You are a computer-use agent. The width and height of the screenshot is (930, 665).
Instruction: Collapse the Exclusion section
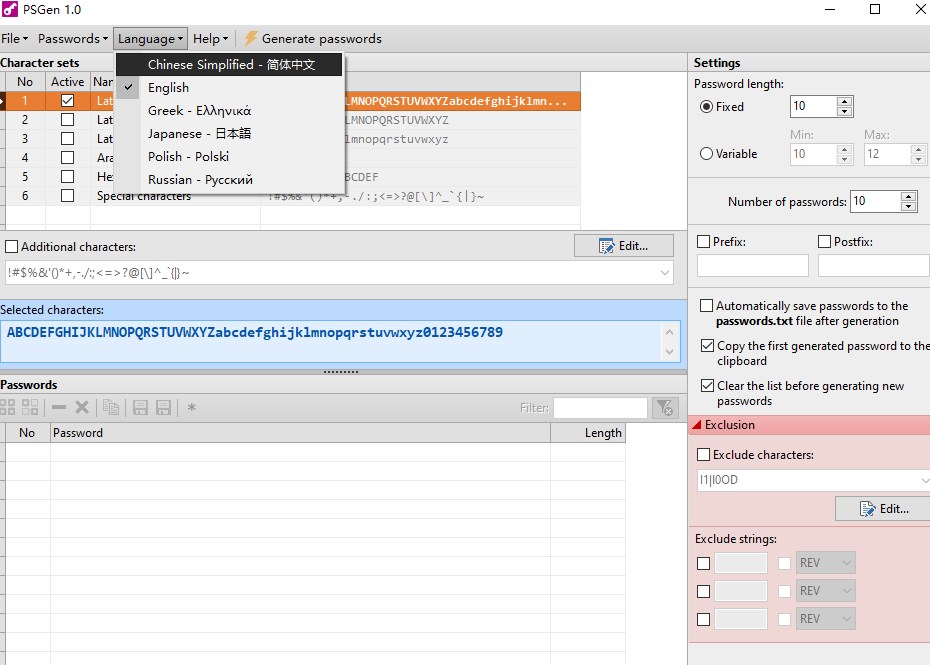[x=696, y=425]
